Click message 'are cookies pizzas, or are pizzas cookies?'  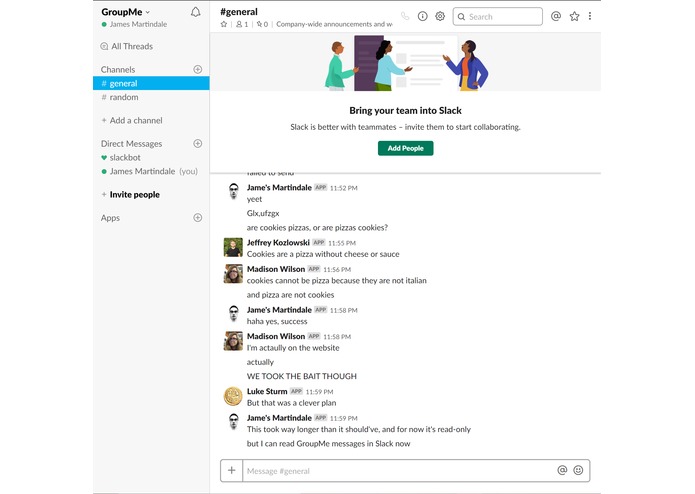pos(317,227)
